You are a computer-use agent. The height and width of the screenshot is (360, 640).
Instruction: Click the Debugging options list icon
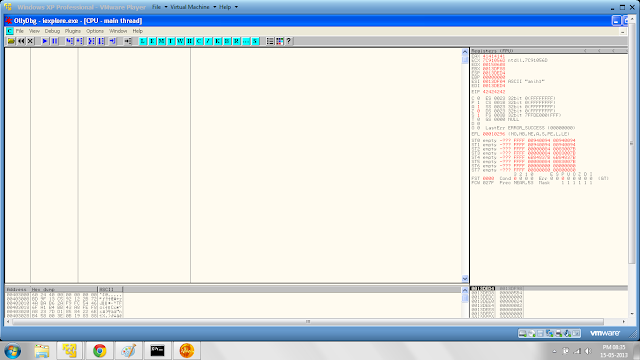270,41
